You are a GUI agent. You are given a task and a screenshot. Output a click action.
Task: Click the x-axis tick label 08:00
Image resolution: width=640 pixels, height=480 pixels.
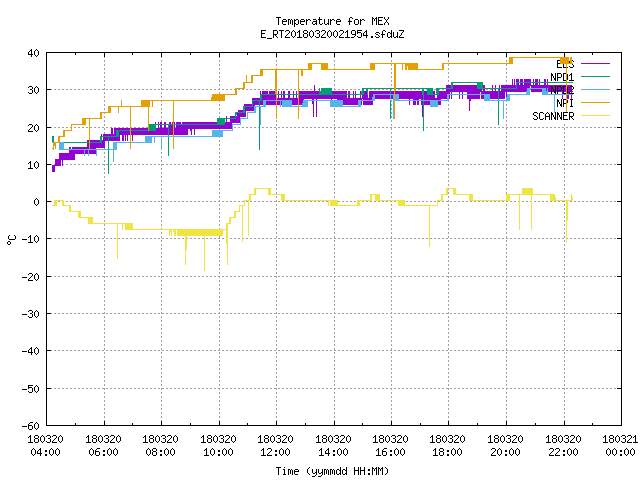160,452
